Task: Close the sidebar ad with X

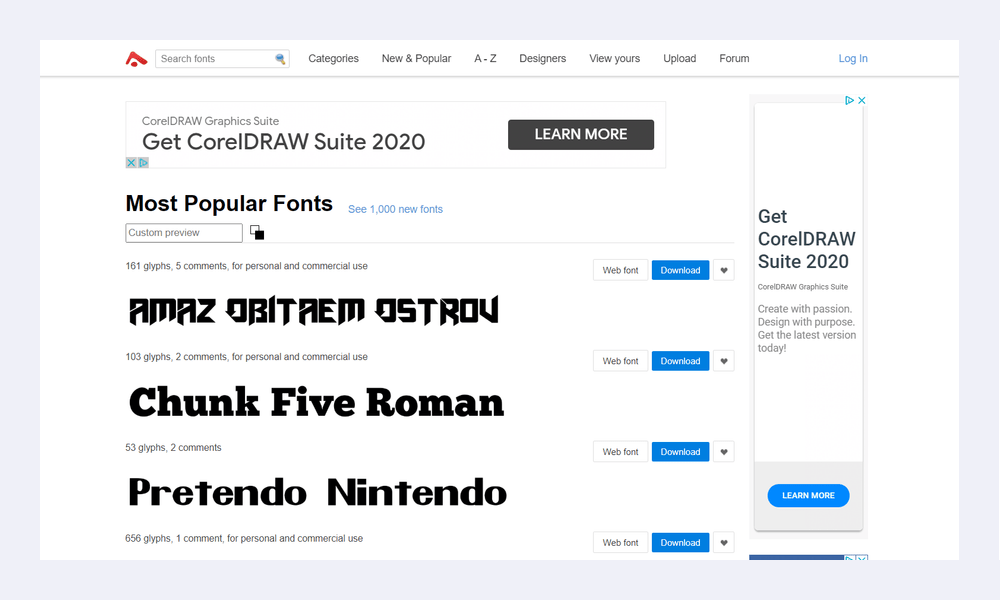Action: (x=862, y=101)
